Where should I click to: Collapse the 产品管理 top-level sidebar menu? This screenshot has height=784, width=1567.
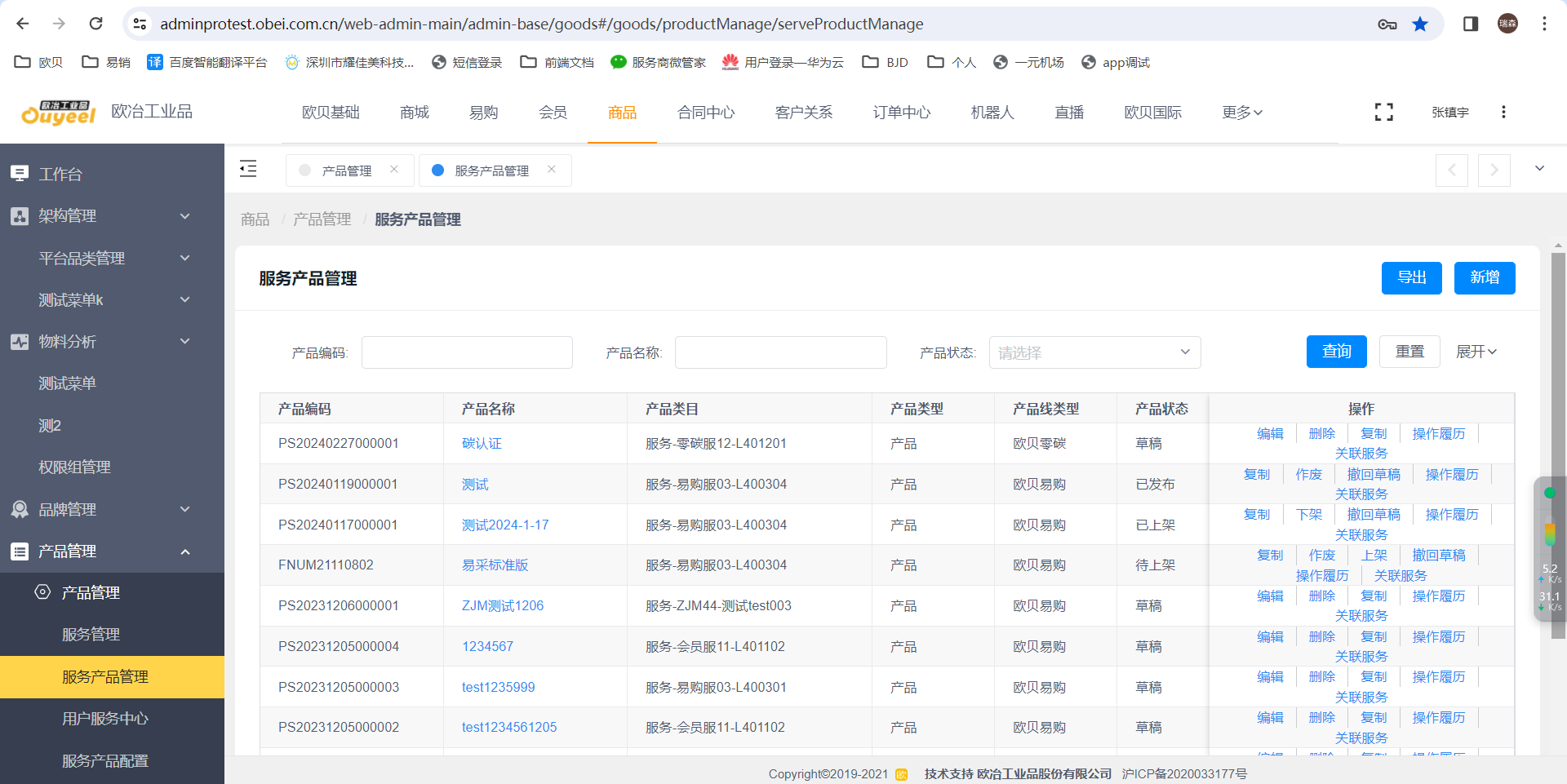tap(112, 551)
